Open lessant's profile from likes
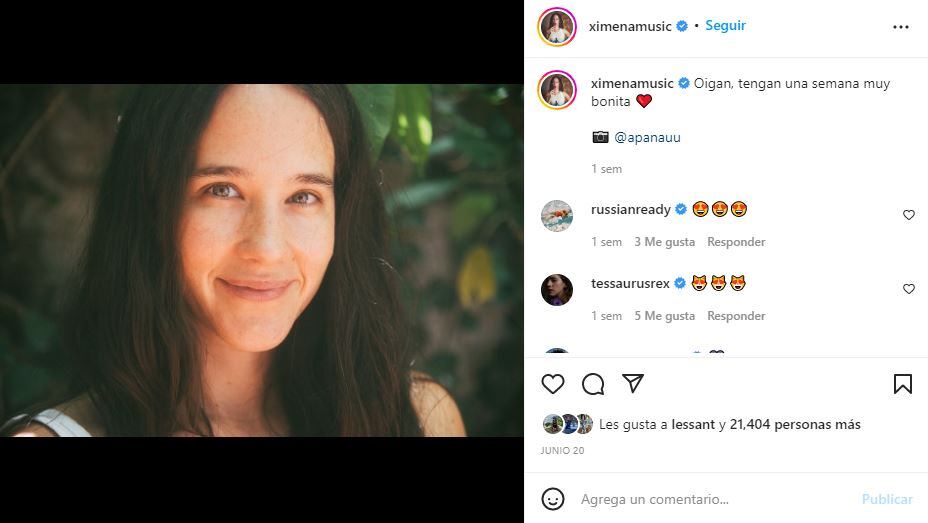 coord(695,424)
